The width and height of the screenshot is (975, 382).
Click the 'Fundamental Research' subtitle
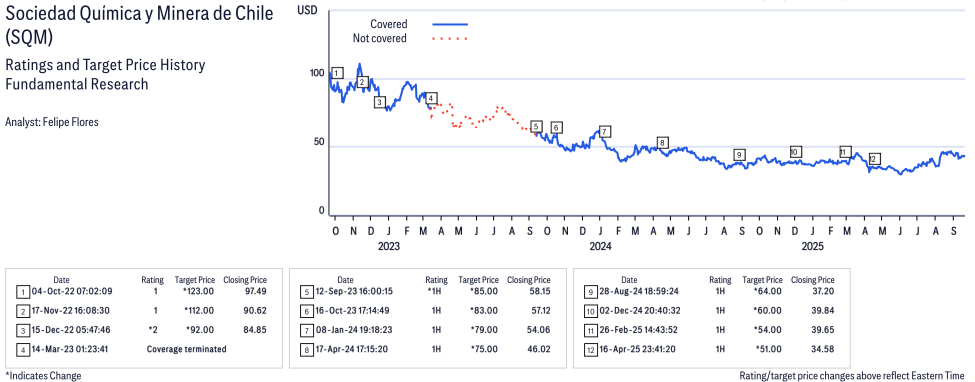(x=76, y=83)
